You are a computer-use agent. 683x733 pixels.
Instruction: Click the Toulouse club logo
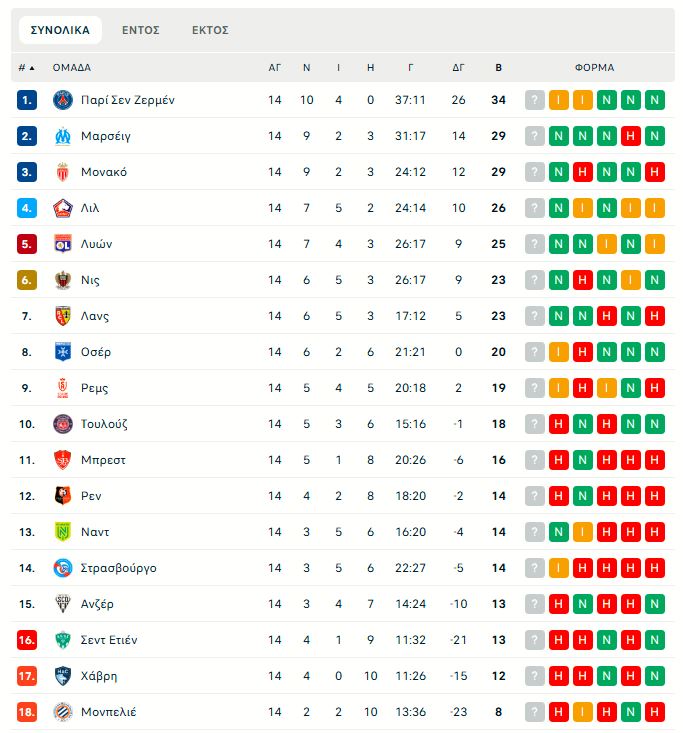(x=63, y=424)
